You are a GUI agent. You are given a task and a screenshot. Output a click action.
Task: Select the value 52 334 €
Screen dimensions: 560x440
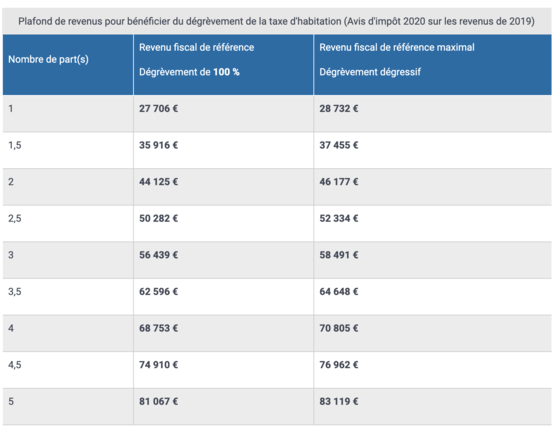(x=339, y=218)
